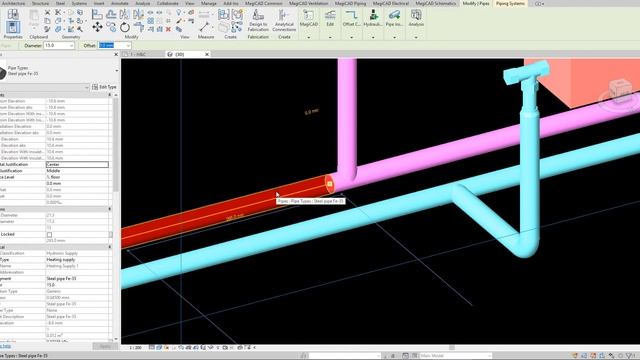Click the ViewCube in the 3D view
Image resolution: width=640 pixels, height=360 pixels.
point(620,91)
